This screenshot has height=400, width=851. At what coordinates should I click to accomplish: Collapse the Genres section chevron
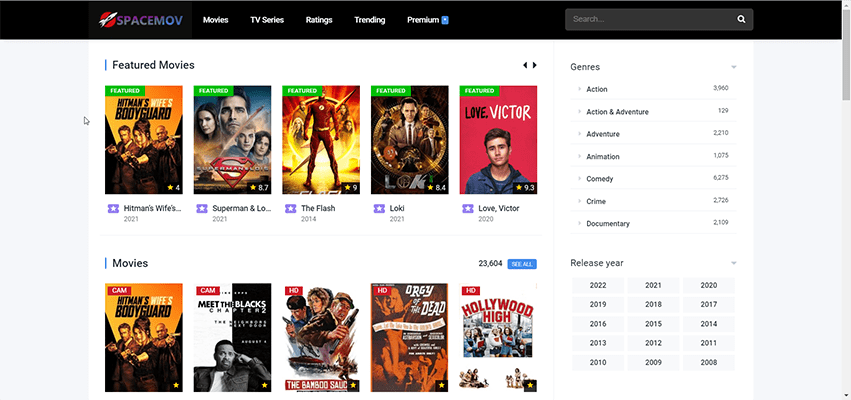click(734, 67)
